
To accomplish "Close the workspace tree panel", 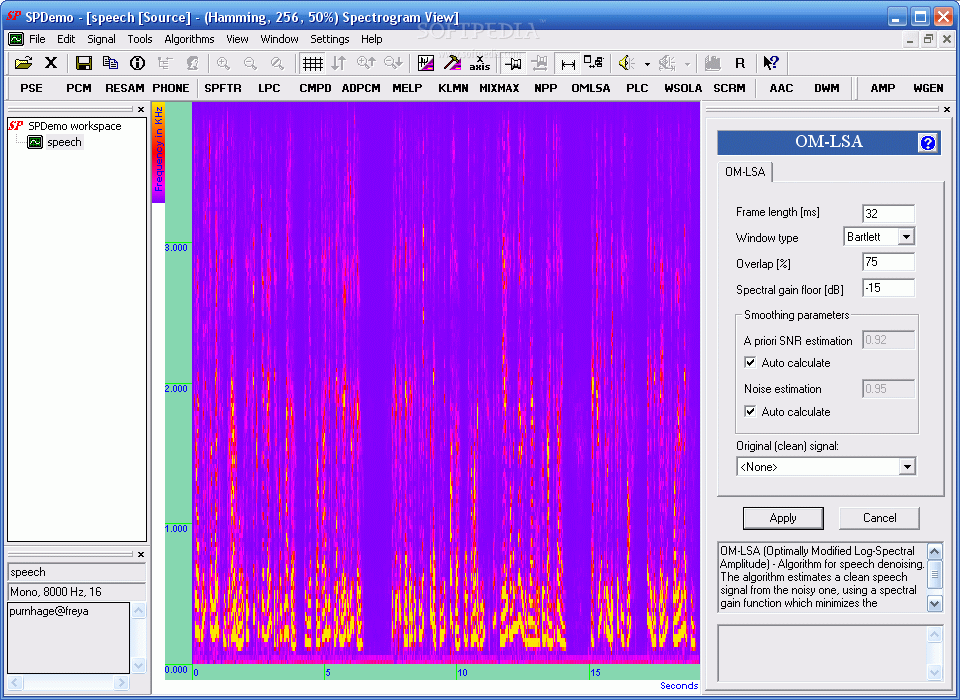I will (x=141, y=110).
